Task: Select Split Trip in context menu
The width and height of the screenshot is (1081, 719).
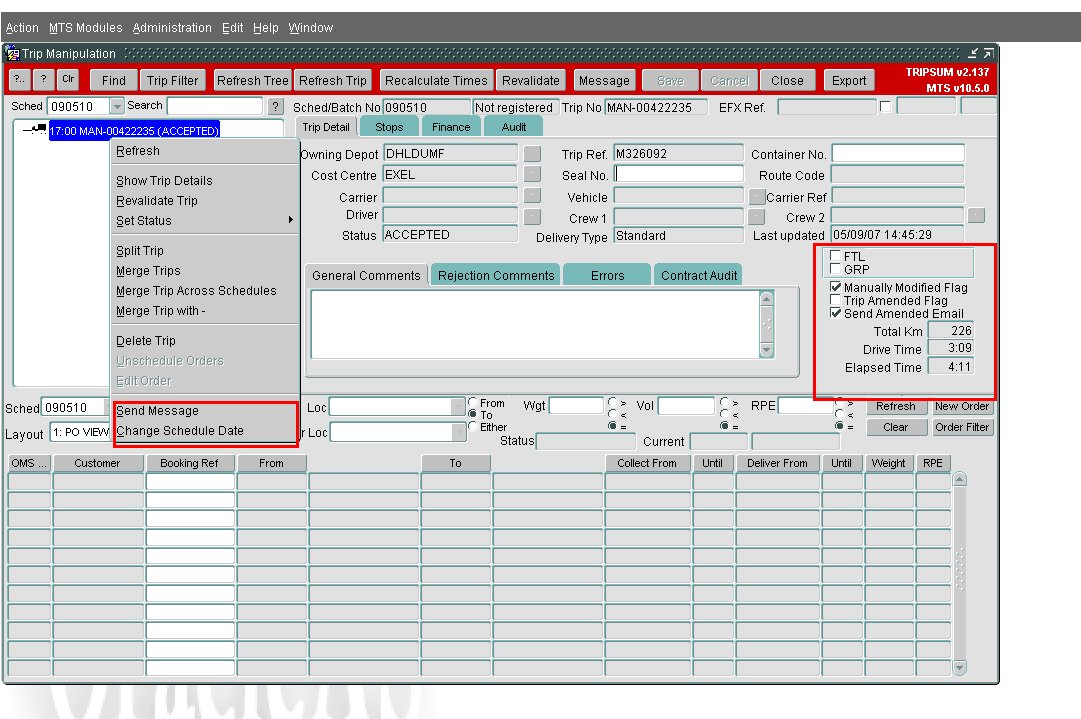Action: [x=140, y=250]
